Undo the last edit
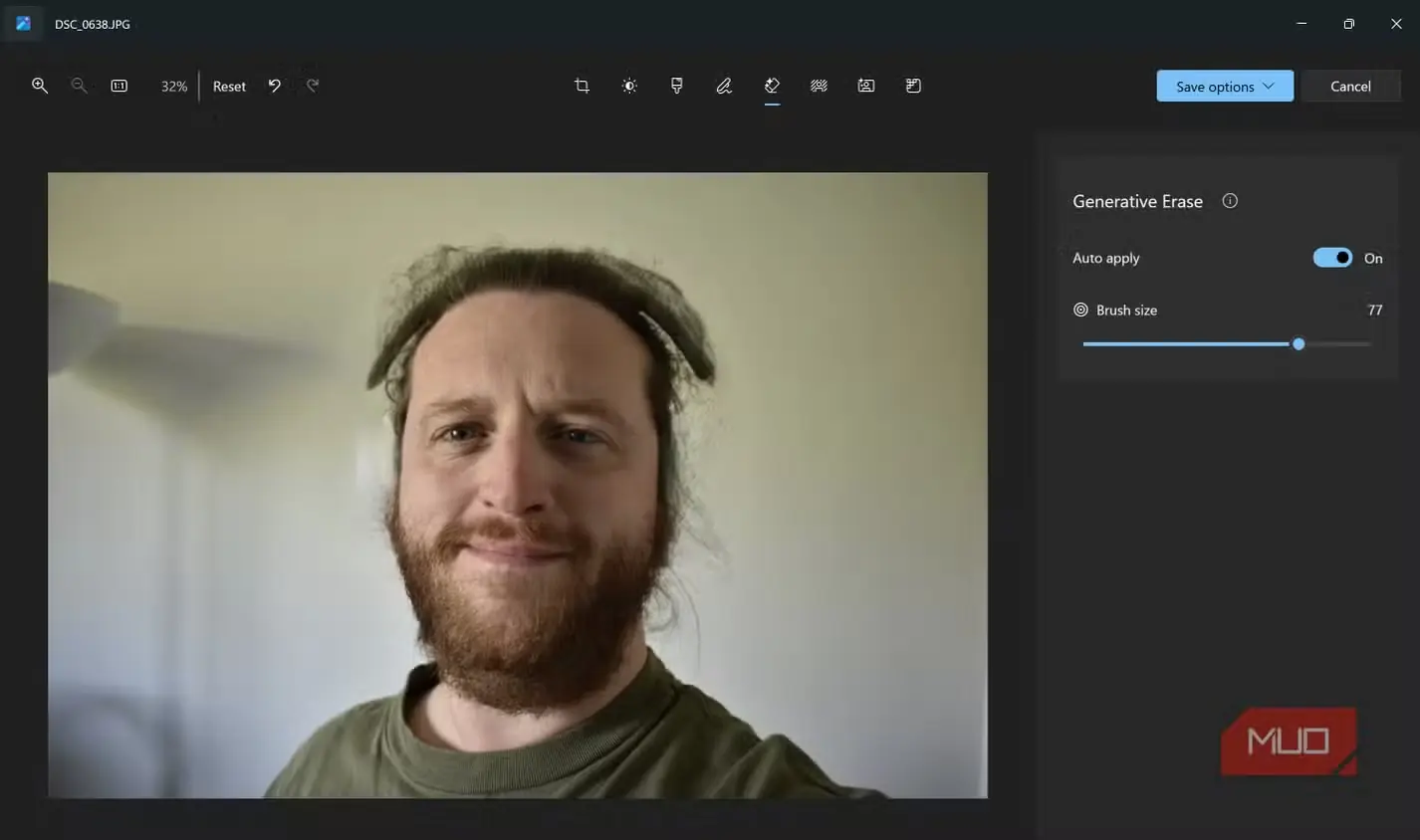Screen dimensions: 1420x840 click(274, 86)
